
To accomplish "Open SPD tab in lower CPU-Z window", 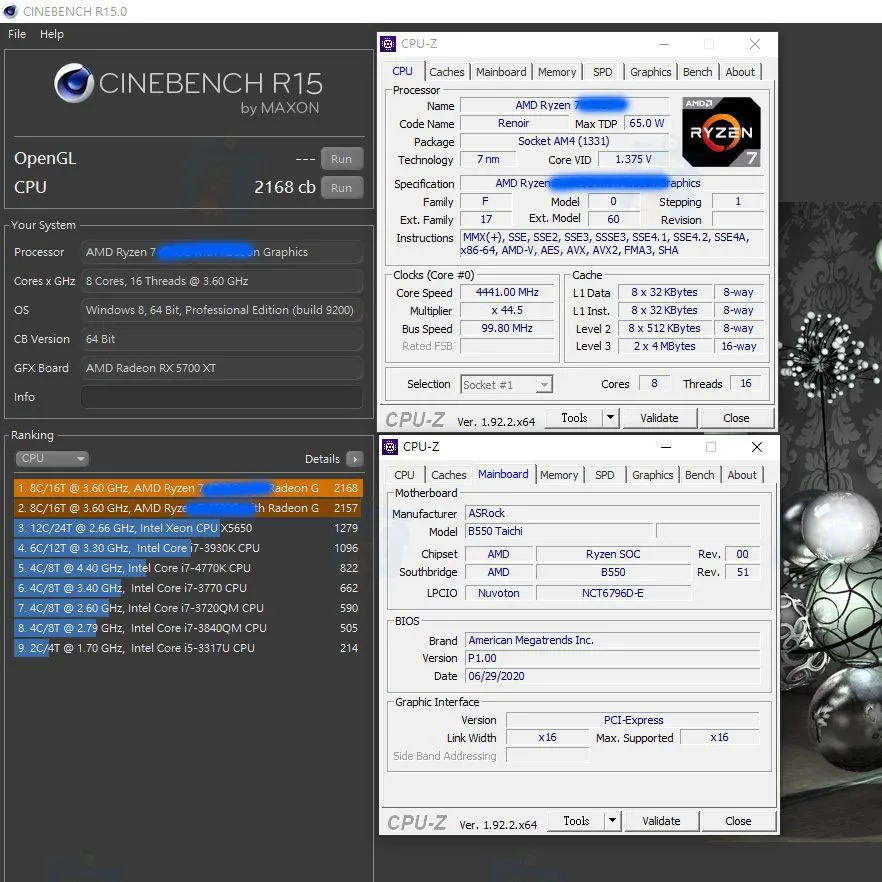I will [605, 475].
